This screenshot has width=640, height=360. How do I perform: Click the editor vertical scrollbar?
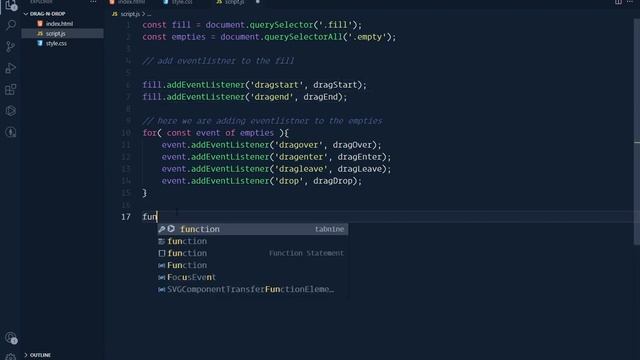click(x=637, y=131)
